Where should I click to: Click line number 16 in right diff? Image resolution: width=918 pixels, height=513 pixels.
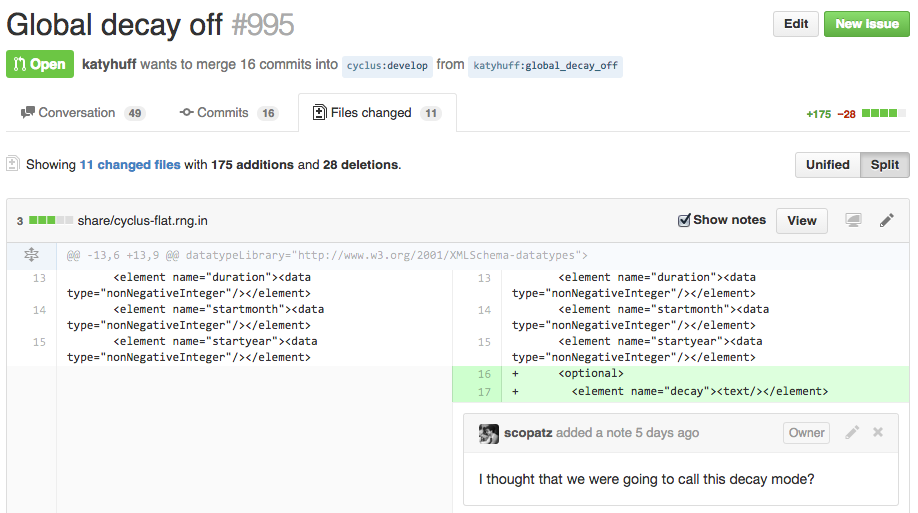click(484, 374)
